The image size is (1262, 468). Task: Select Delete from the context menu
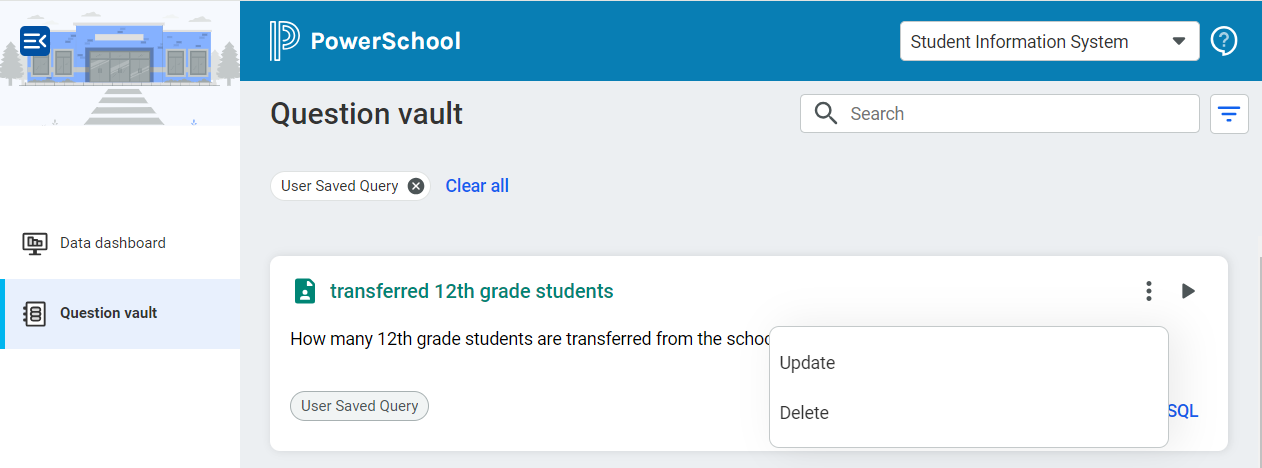click(x=804, y=413)
